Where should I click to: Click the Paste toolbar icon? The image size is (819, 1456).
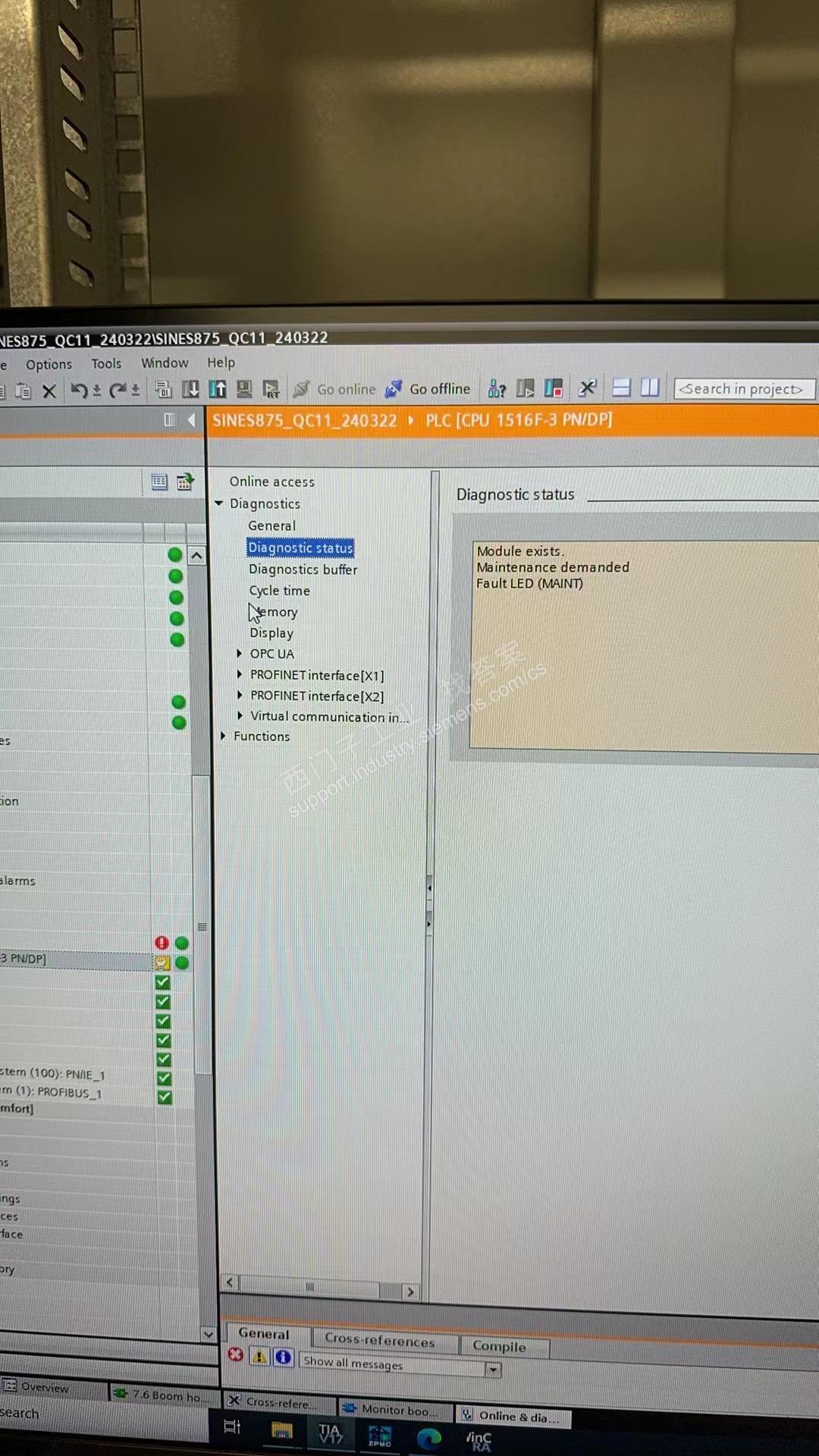(23, 391)
